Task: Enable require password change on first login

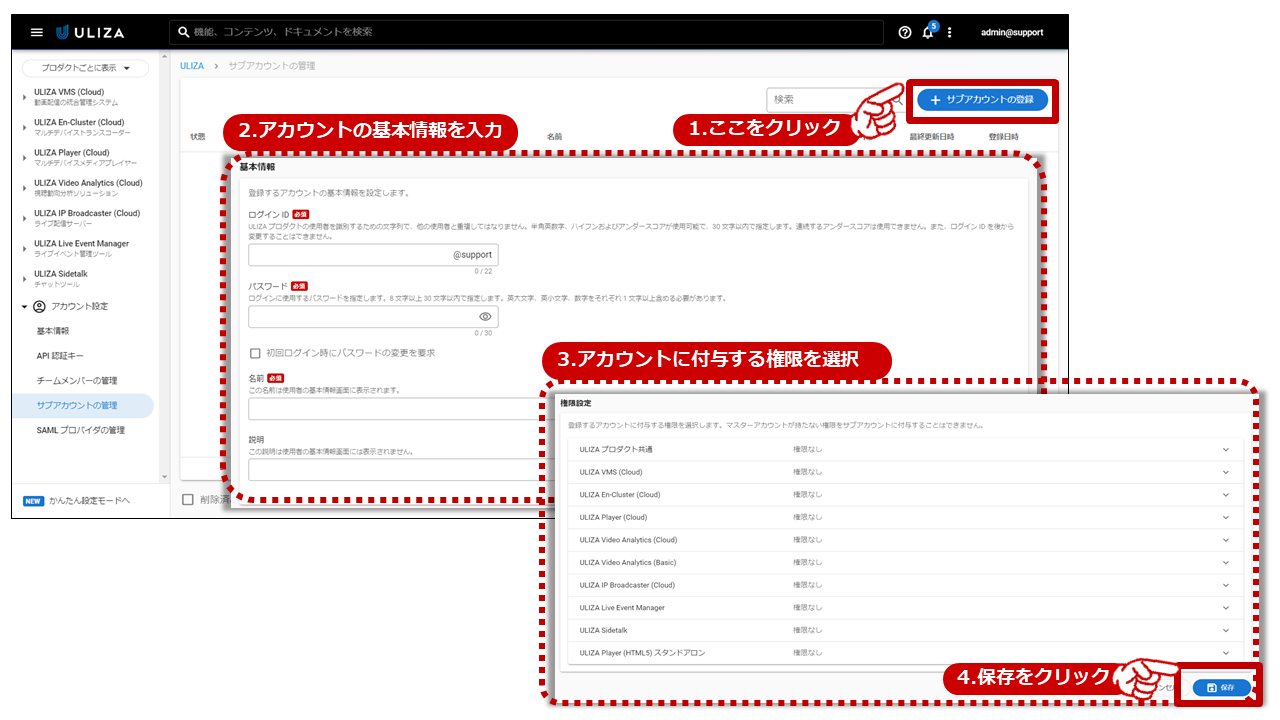Action: [x=256, y=353]
